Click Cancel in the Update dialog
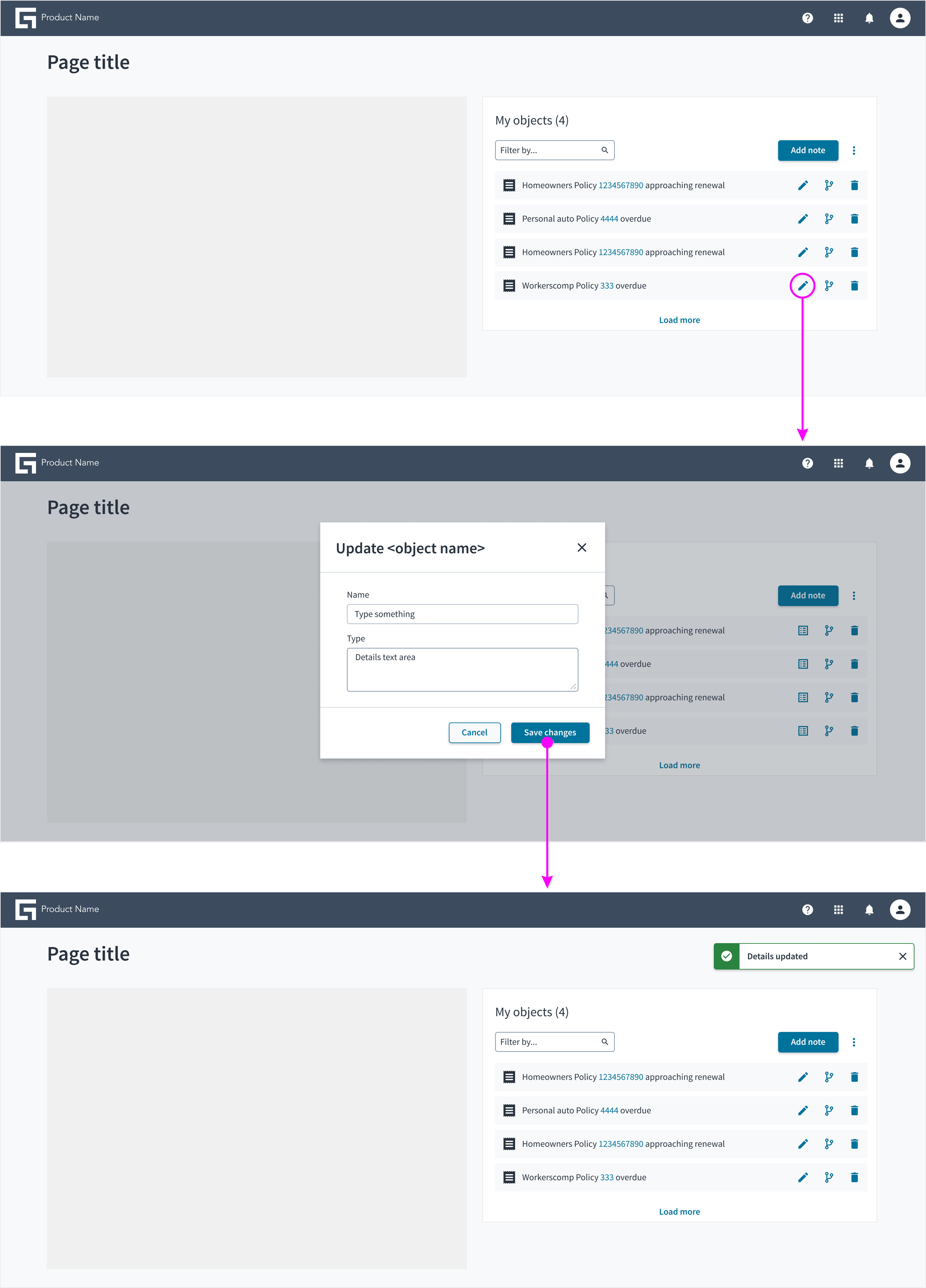Viewport: 926px width, 1288px height. point(474,732)
